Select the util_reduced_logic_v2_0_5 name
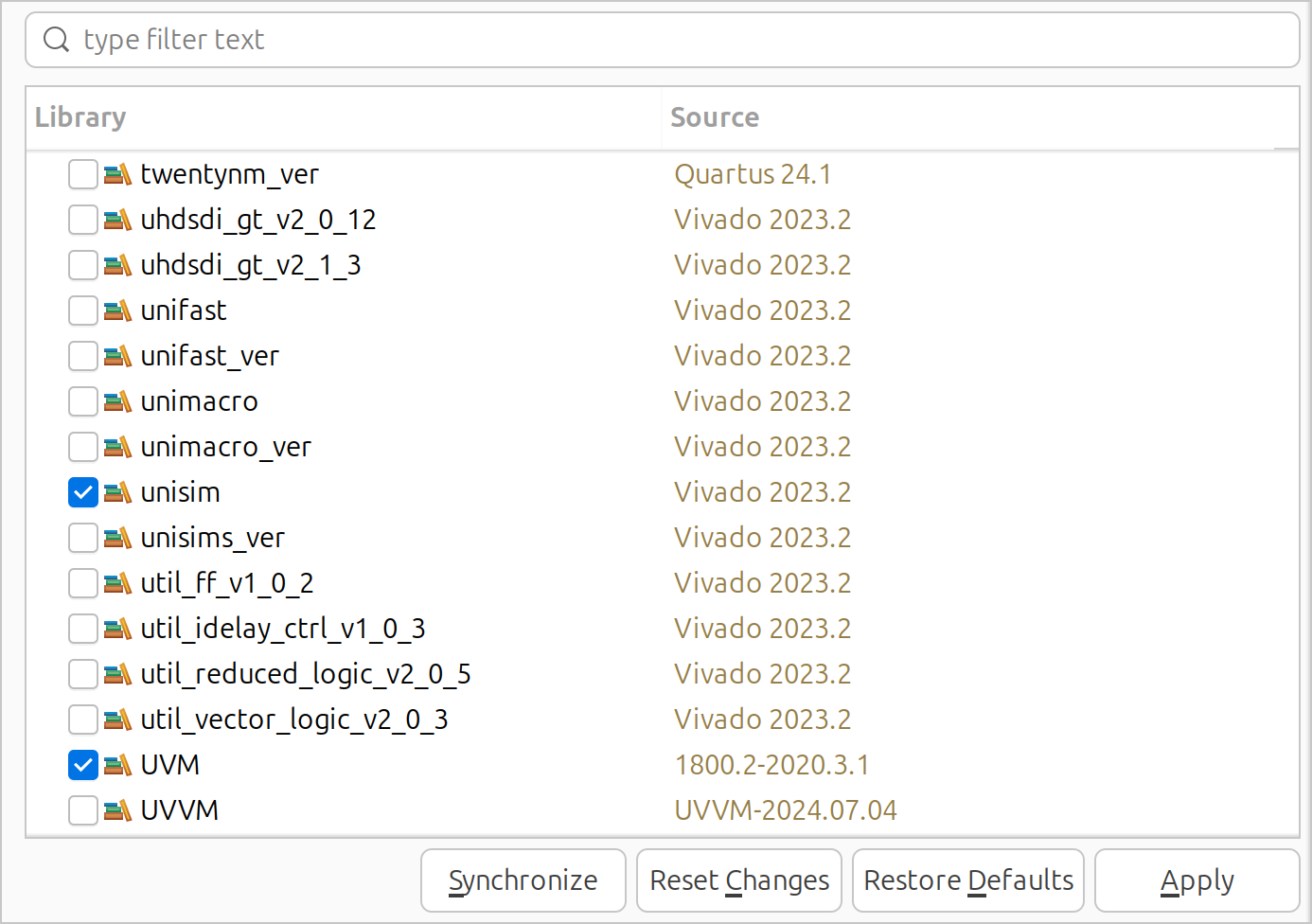Viewport: 1312px width, 924px height. click(x=306, y=674)
